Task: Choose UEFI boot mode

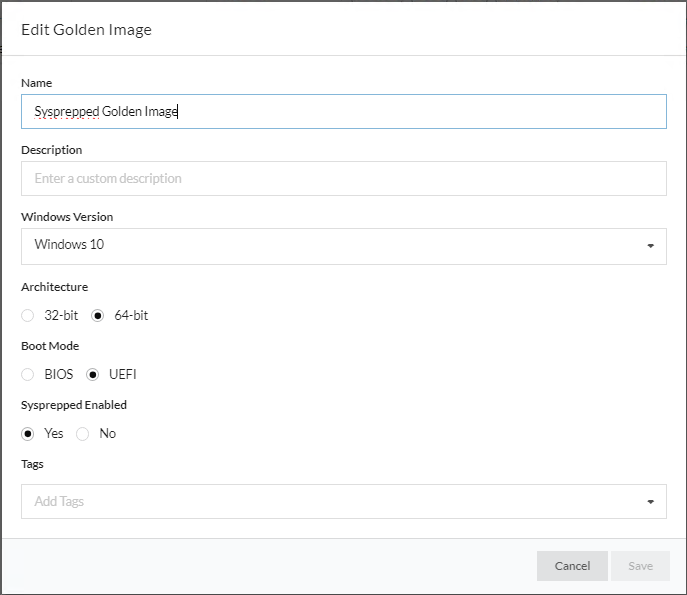Action: tap(92, 375)
